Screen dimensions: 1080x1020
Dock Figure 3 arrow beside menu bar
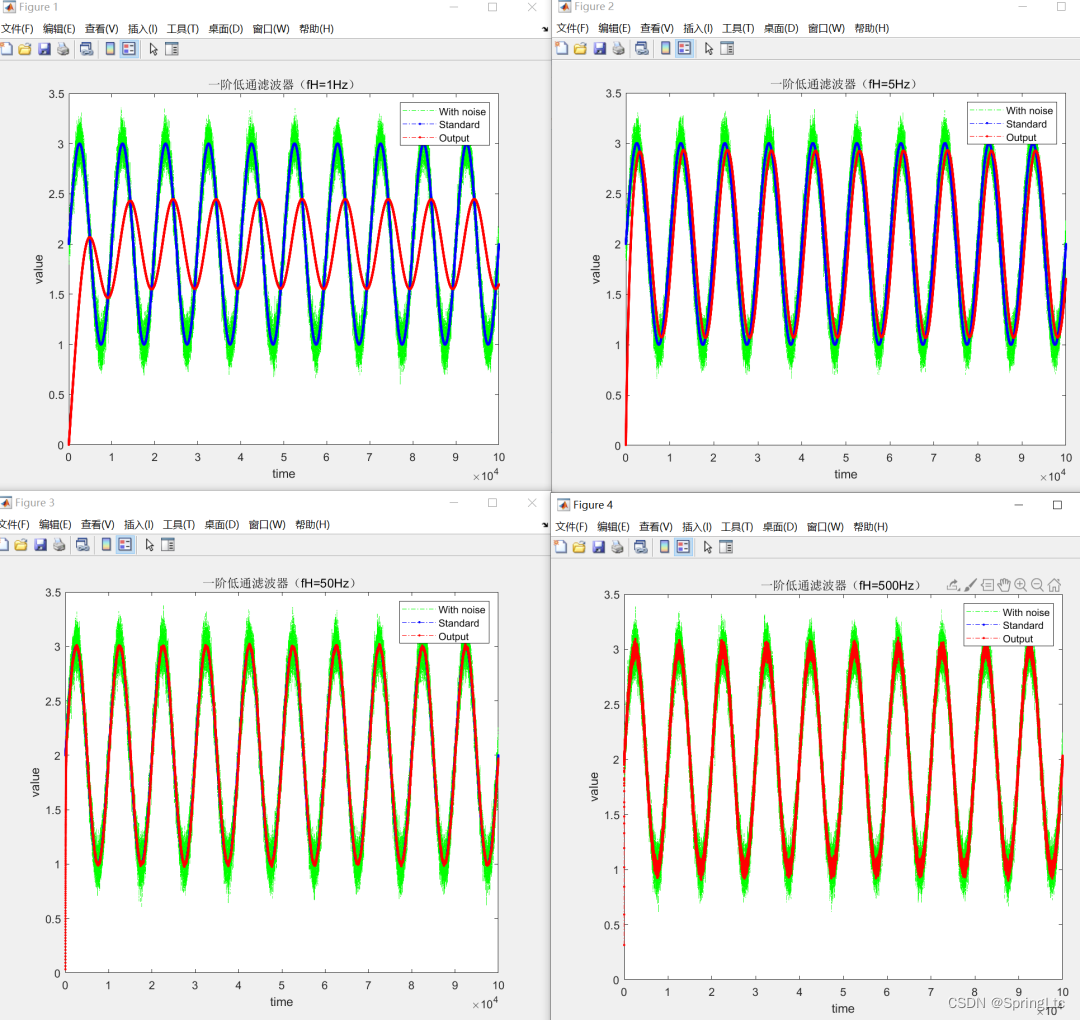coord(545,525)
